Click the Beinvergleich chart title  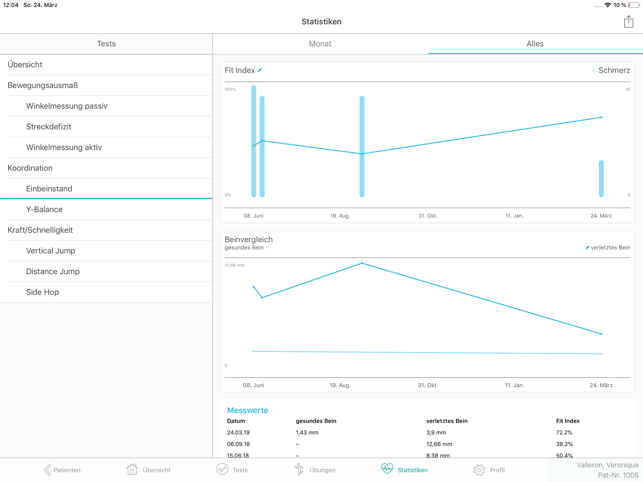click(249, 239)
